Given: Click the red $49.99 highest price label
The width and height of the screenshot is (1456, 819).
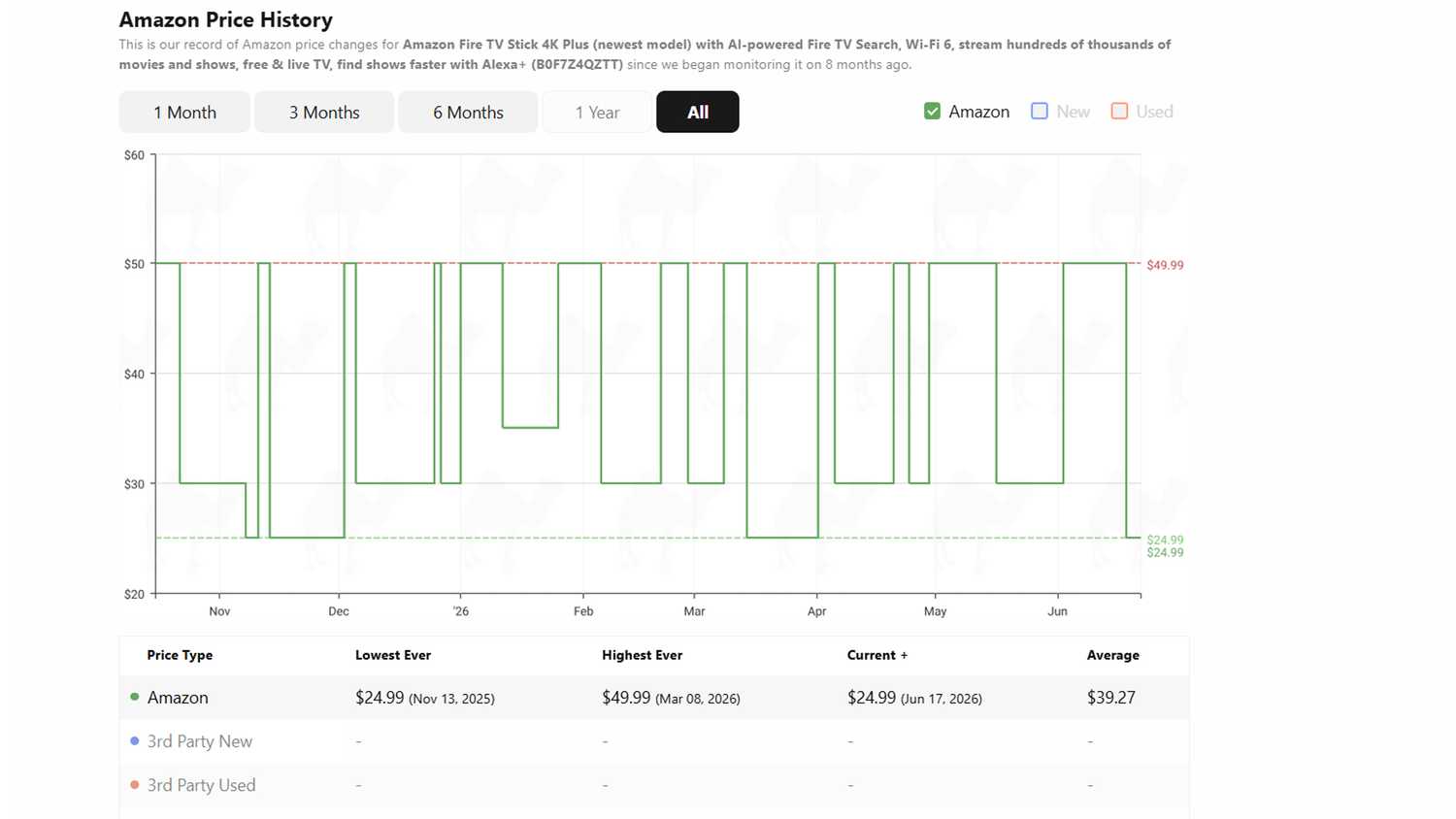Looking at the screenshot, I should (x=1165, y=265).
